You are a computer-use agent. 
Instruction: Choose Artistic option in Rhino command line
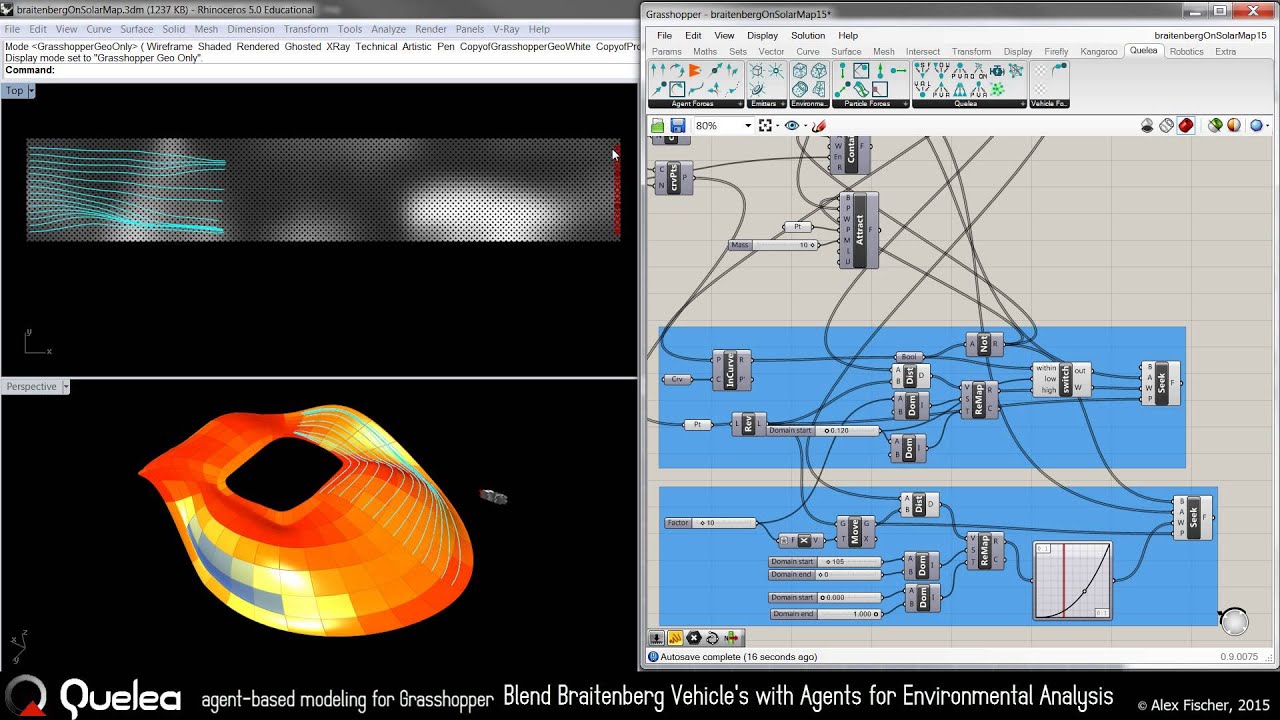point(415,47)
